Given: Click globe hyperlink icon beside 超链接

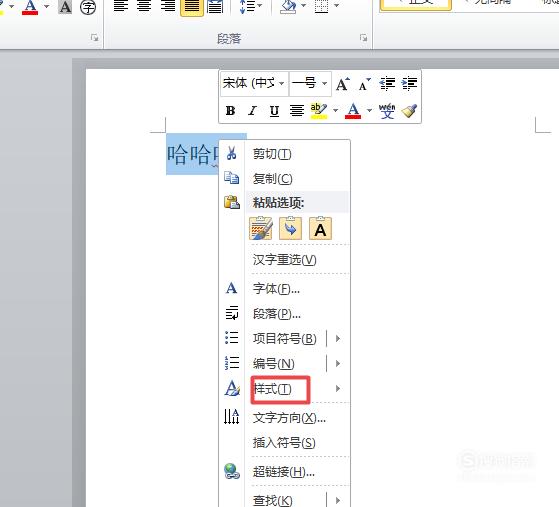Looking at the screenshot, I should pos(232,471).
